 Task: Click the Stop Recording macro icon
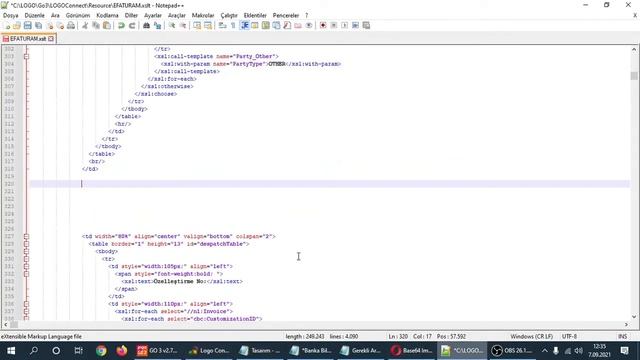334,26
